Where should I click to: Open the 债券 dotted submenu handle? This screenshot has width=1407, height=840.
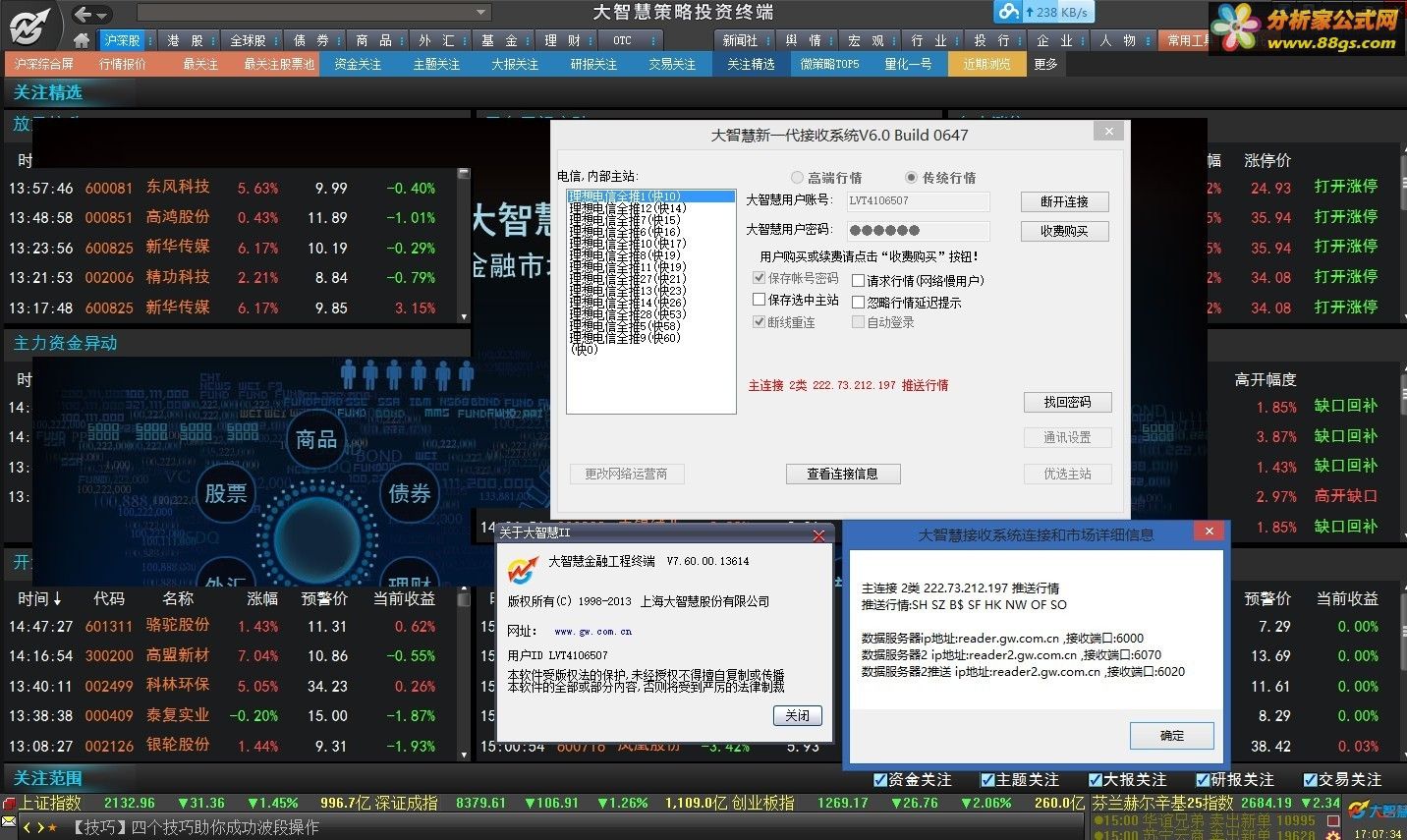click(338, 40)
